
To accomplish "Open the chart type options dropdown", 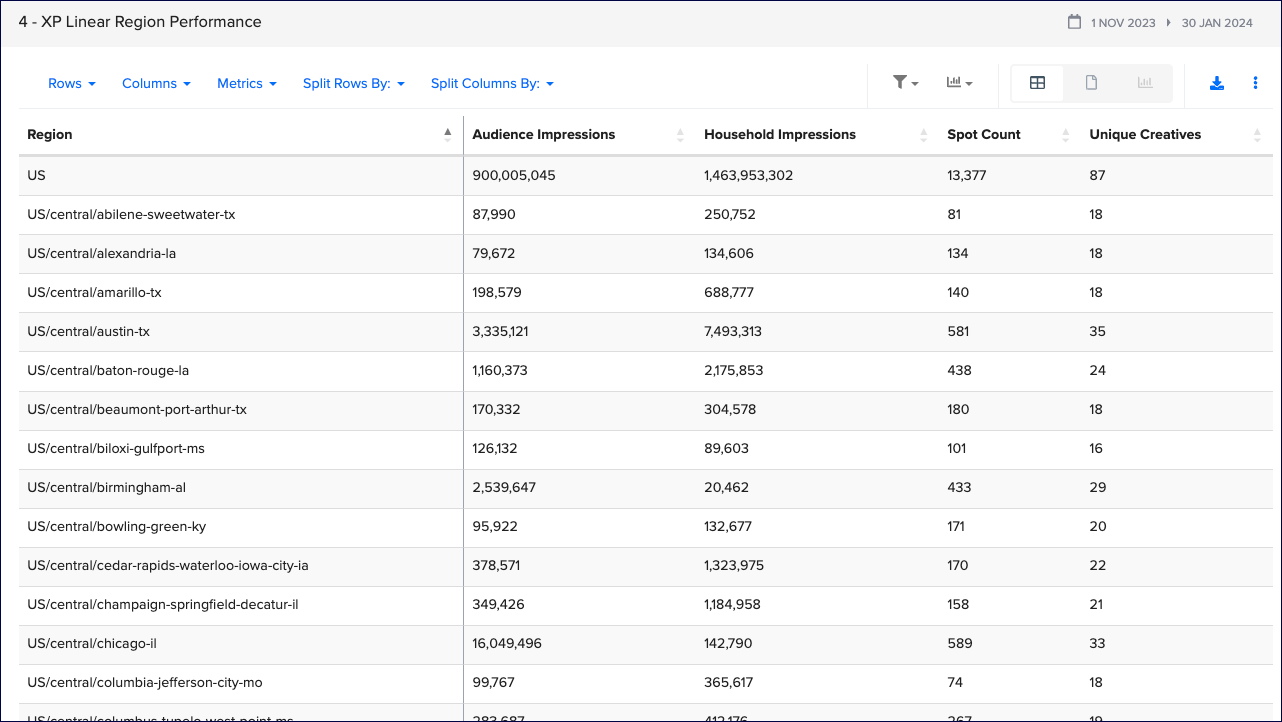I will (959, 83).
